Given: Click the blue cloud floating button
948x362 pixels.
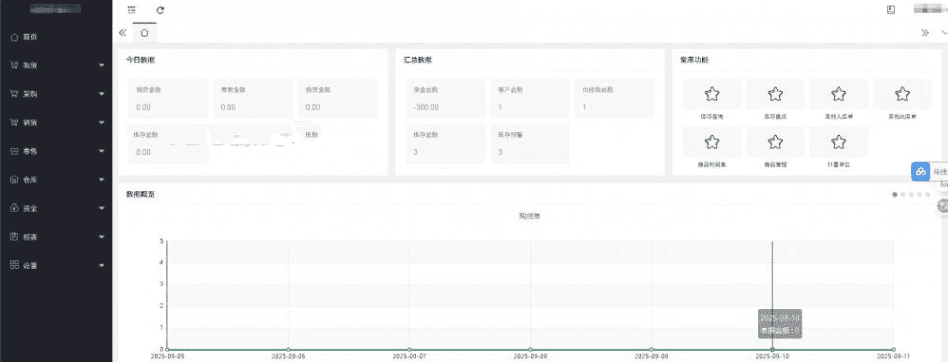Looking at the screenshot, I should coord(920,172).
